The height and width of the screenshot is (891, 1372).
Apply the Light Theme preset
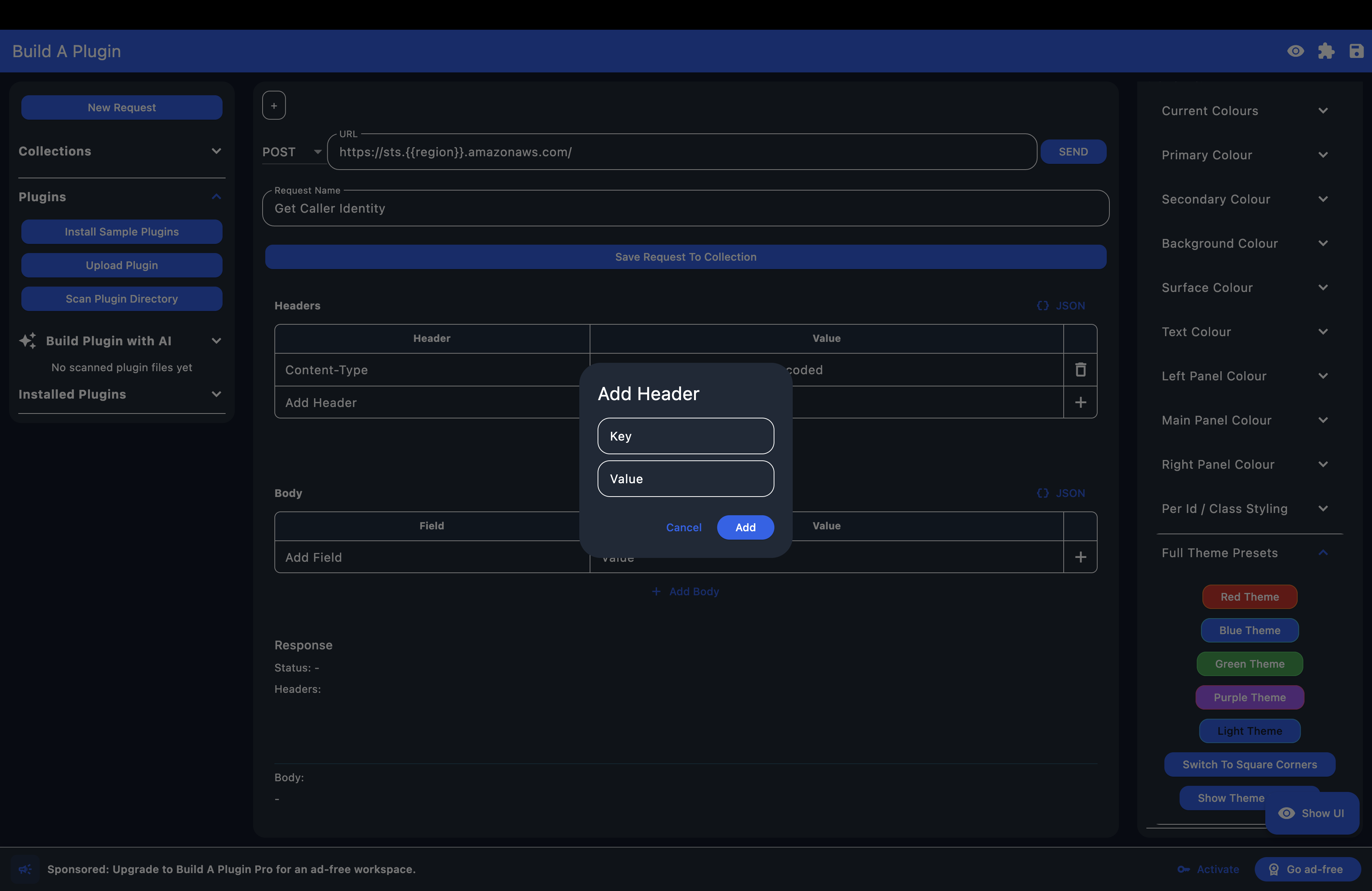(1250, 731)
